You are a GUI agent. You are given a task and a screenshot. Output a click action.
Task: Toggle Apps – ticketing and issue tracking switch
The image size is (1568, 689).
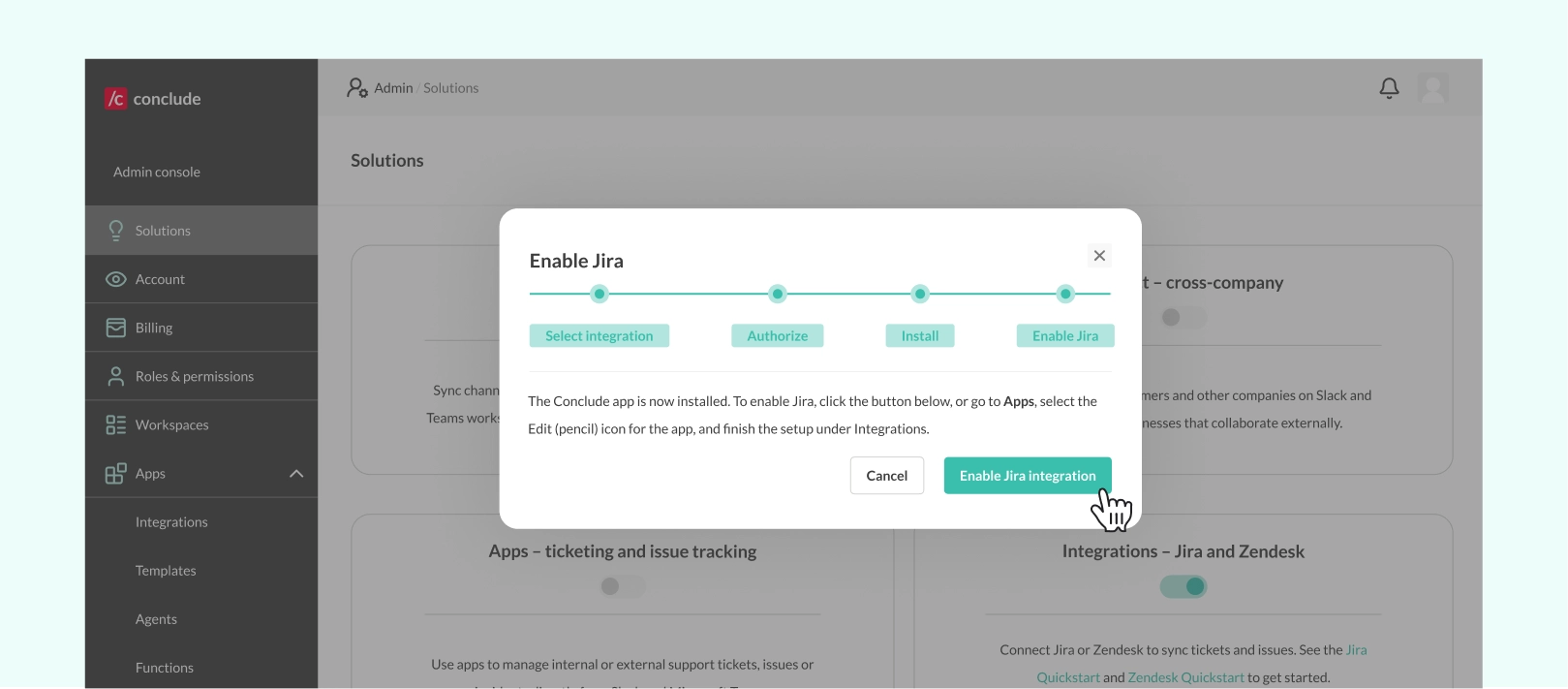[x=622, y=586]
